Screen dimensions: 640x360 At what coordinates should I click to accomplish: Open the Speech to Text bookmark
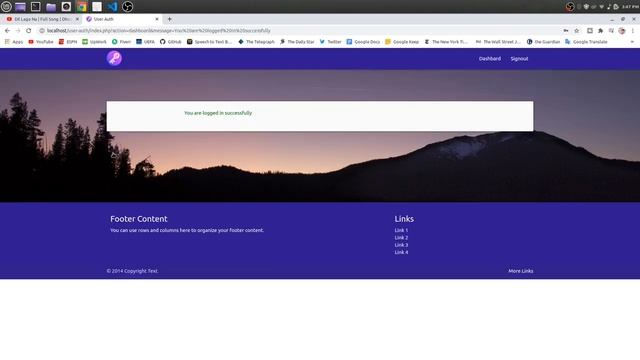(209, 42)
